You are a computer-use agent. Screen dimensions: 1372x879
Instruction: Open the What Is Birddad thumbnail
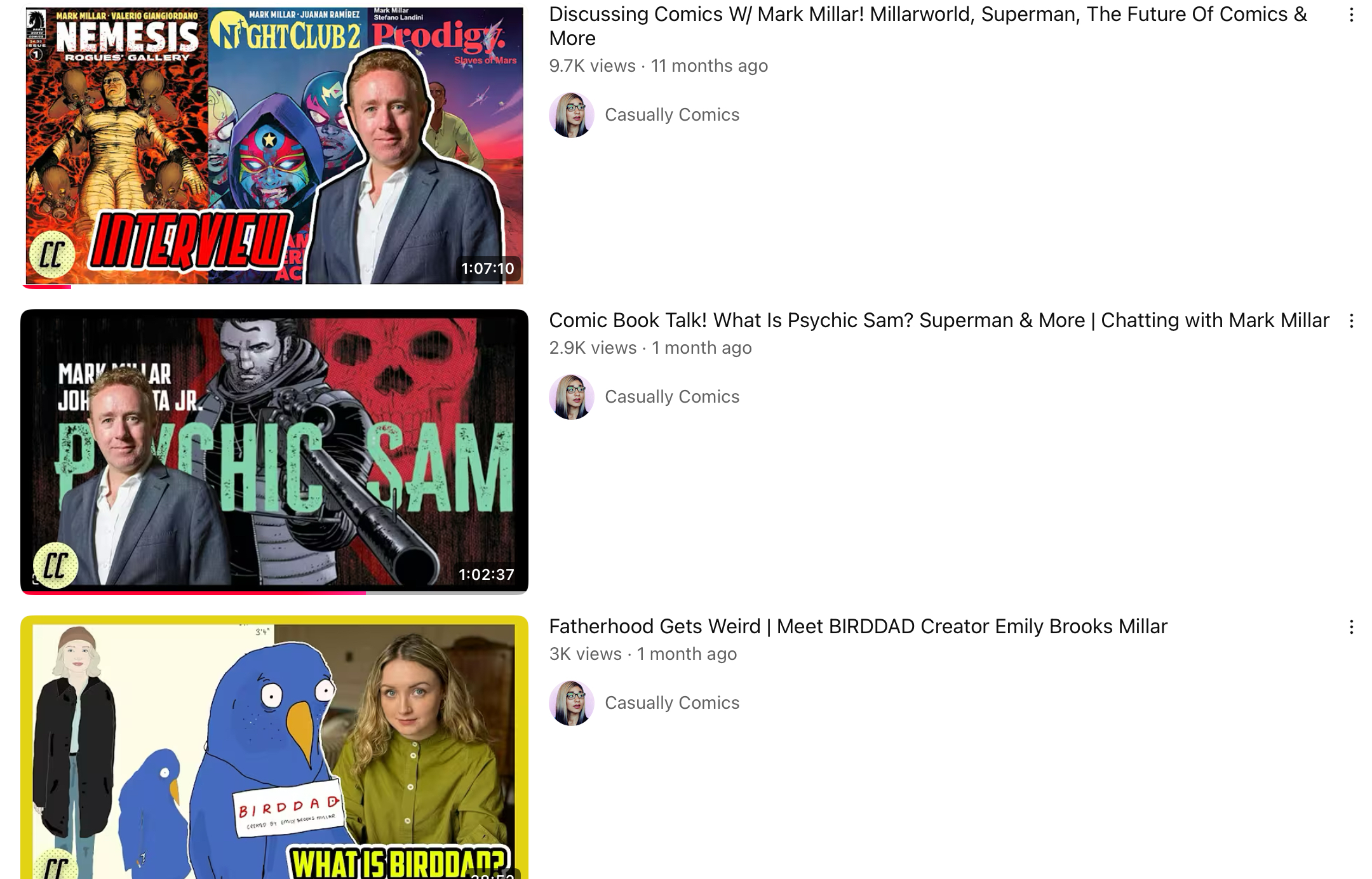click(274, 747)
